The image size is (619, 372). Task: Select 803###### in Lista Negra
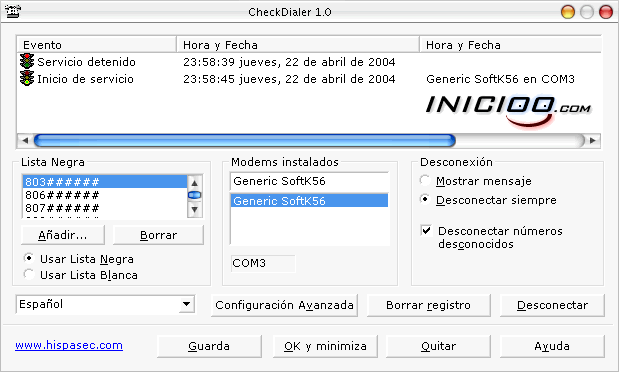coord(105,182)
